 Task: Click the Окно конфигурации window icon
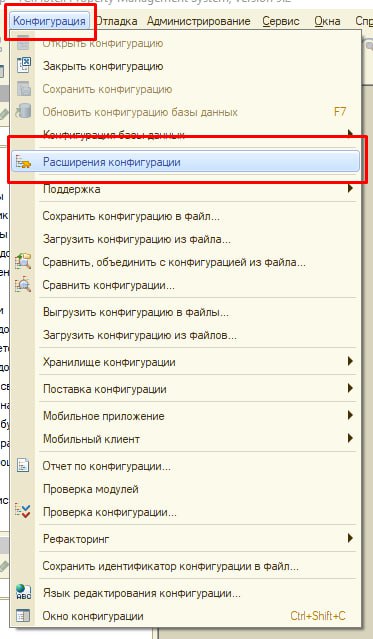point(23,616)
